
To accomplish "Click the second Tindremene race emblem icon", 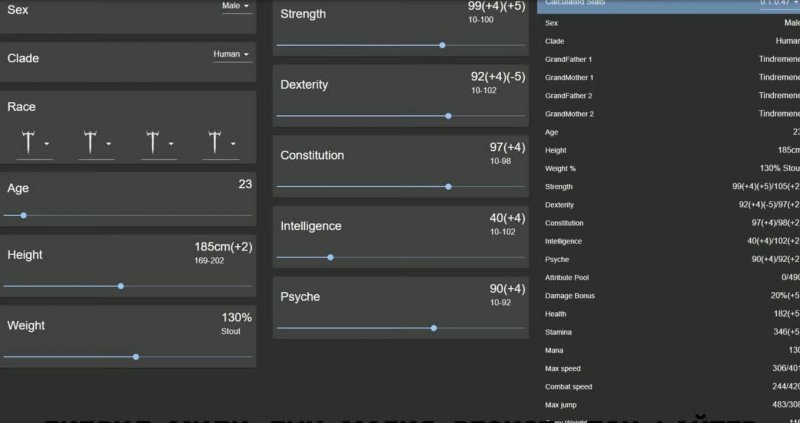I will (x=90, y=142).
